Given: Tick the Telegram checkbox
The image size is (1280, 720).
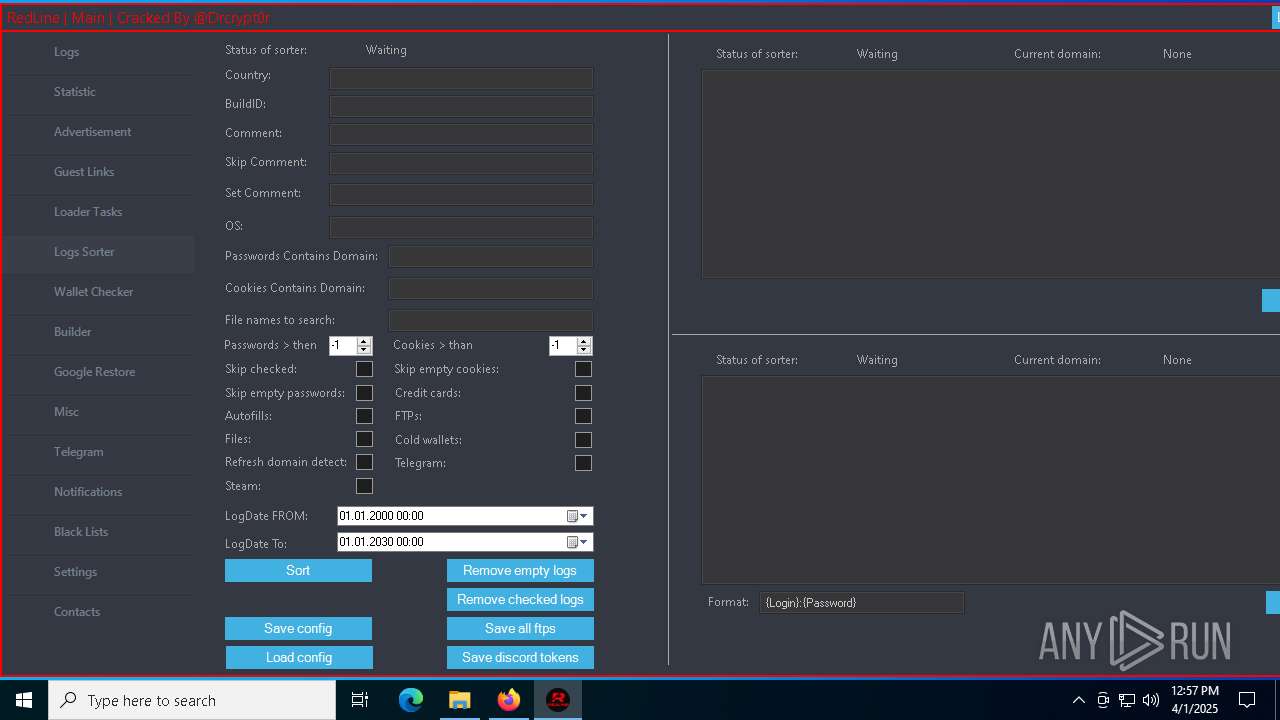Looking at the screenshot, I should (x=583, y=463).
